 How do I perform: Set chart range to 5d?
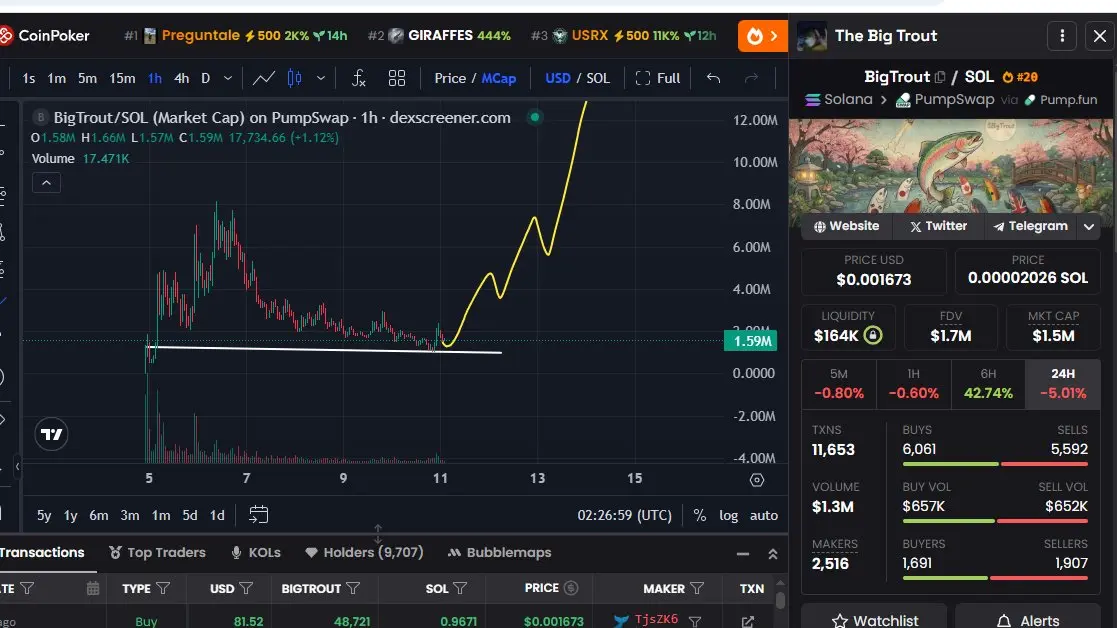coord(189,515)
